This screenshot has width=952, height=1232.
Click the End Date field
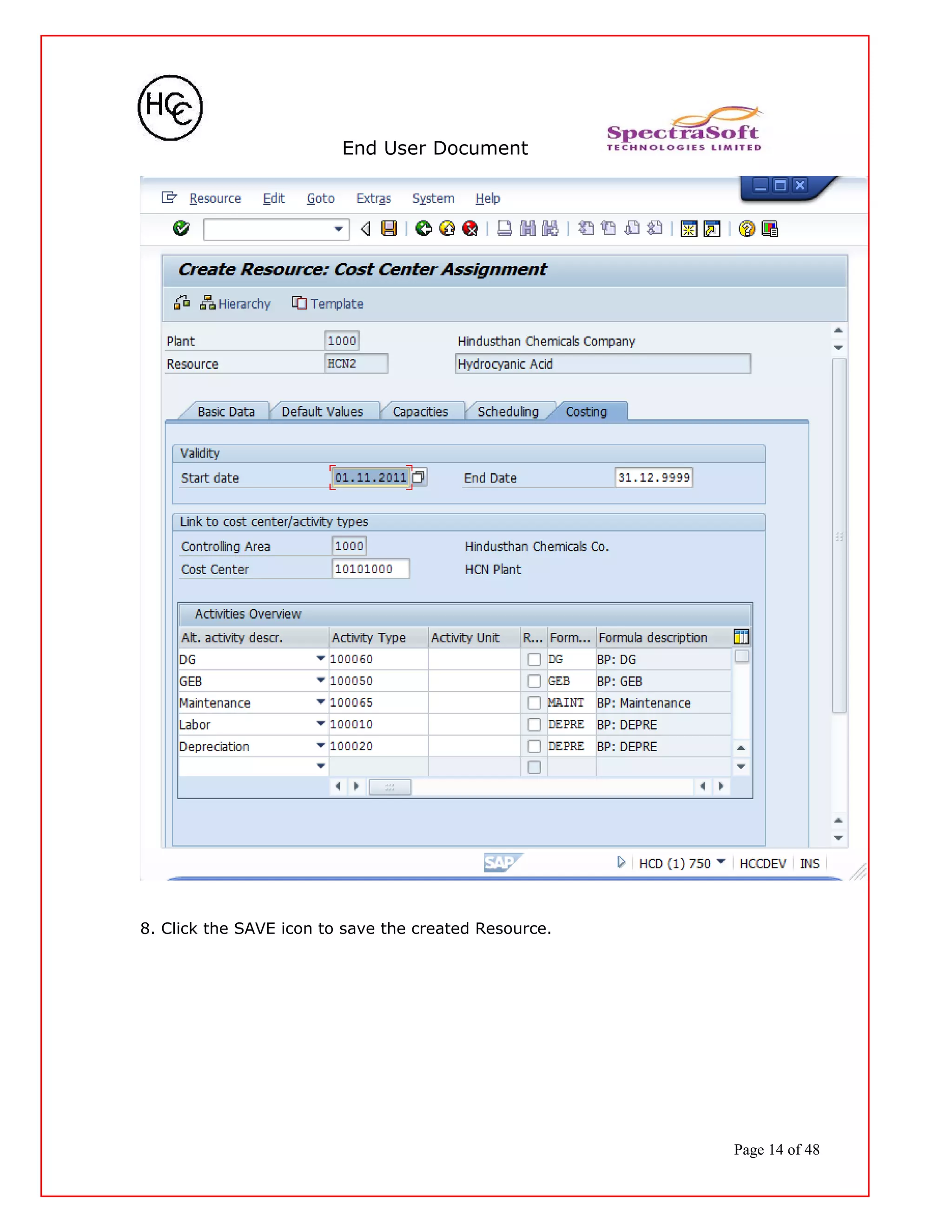654,477
